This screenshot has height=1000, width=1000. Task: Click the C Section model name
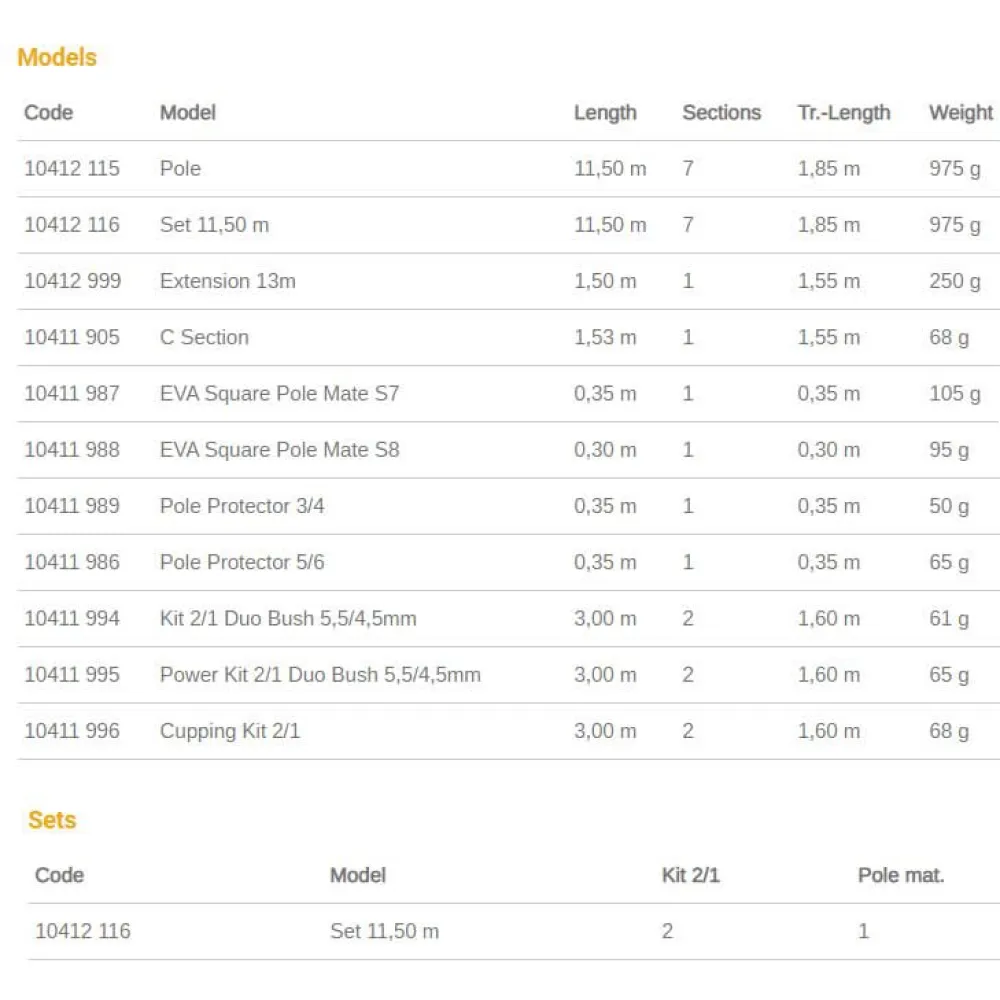pos(204,337)
